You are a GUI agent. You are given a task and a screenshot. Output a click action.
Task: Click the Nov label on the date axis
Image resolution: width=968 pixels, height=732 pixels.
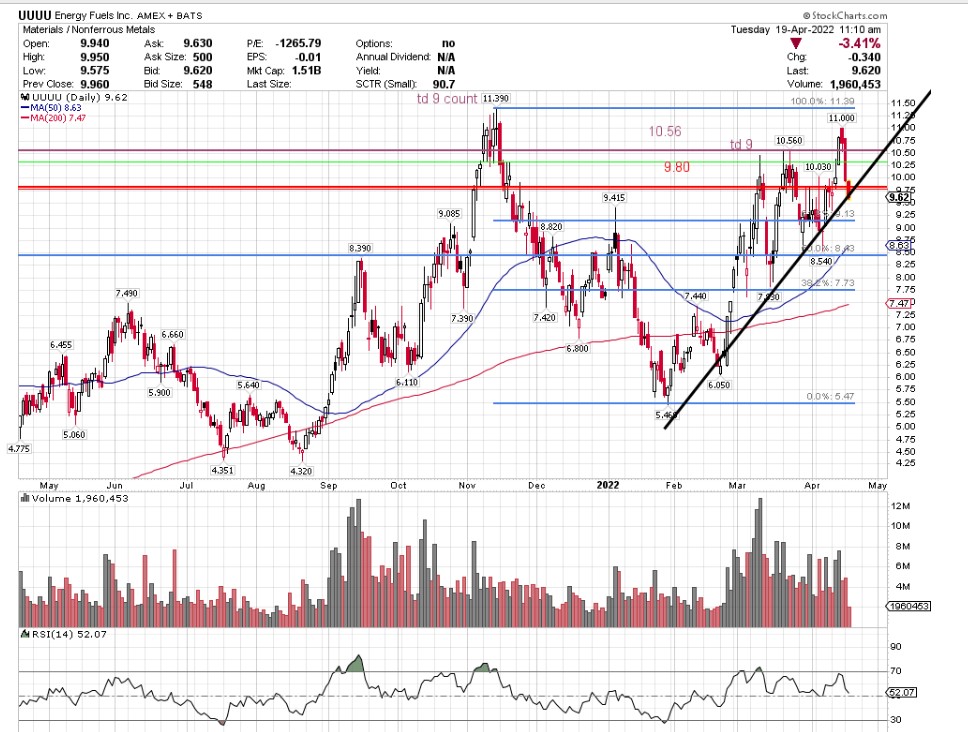(467, 485)
